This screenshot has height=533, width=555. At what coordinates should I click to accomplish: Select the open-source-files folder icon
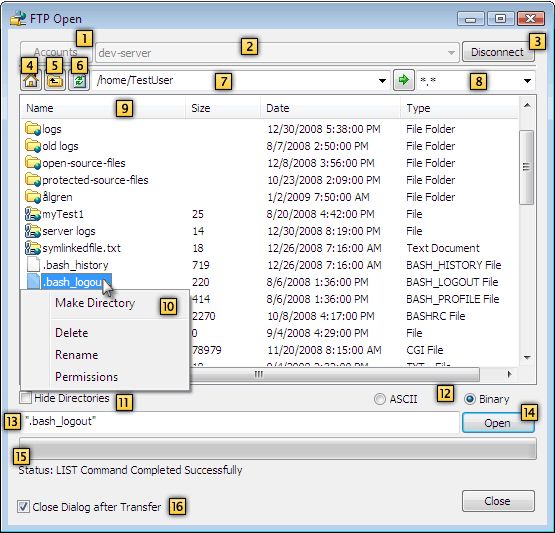coord(33,162)
